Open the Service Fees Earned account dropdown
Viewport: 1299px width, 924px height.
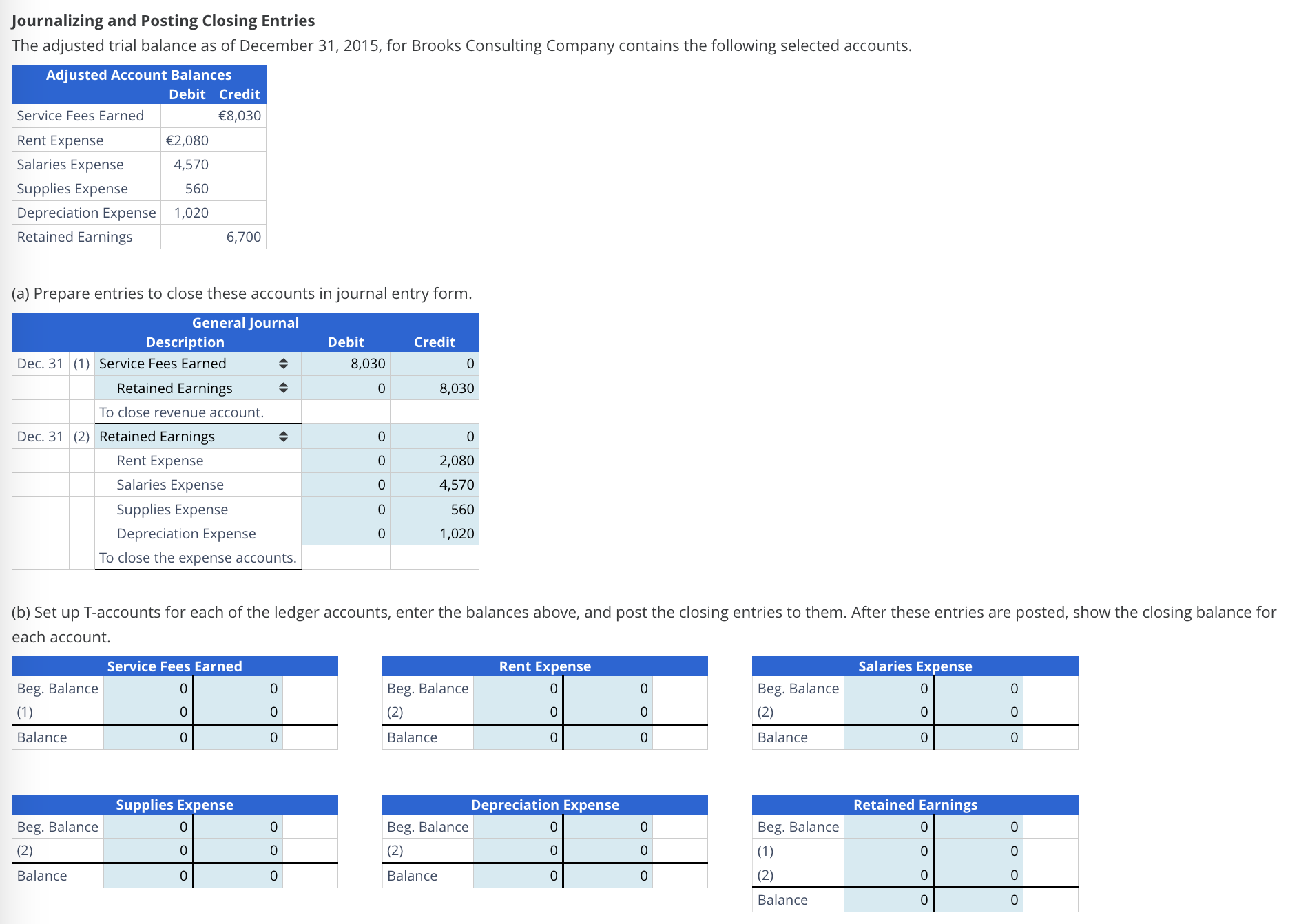point(284,364)
